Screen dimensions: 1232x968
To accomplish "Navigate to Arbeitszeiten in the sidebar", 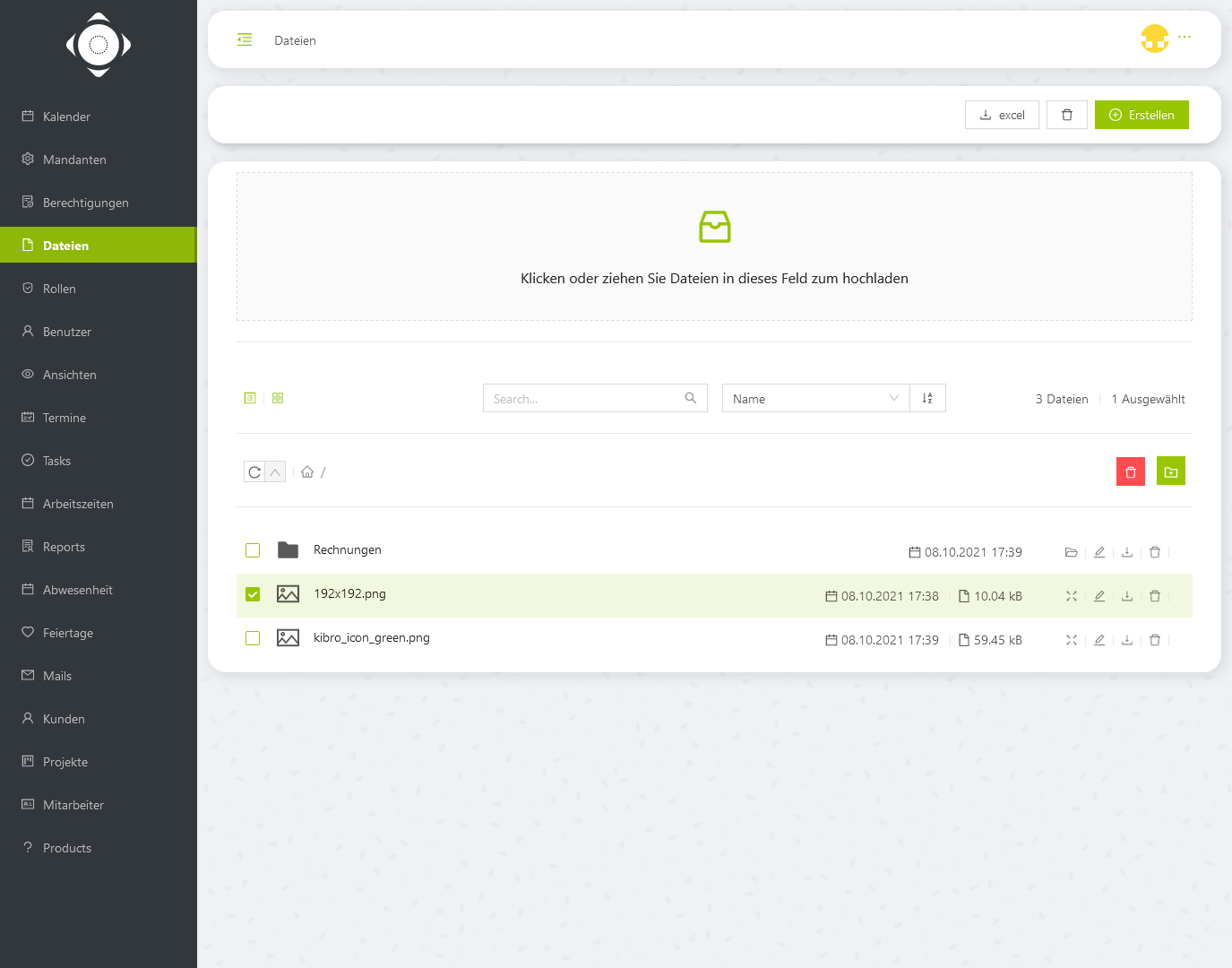I will 78,504.
